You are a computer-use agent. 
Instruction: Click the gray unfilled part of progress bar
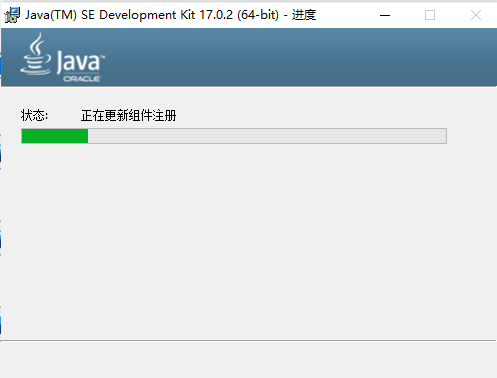[x=267, y=136]
